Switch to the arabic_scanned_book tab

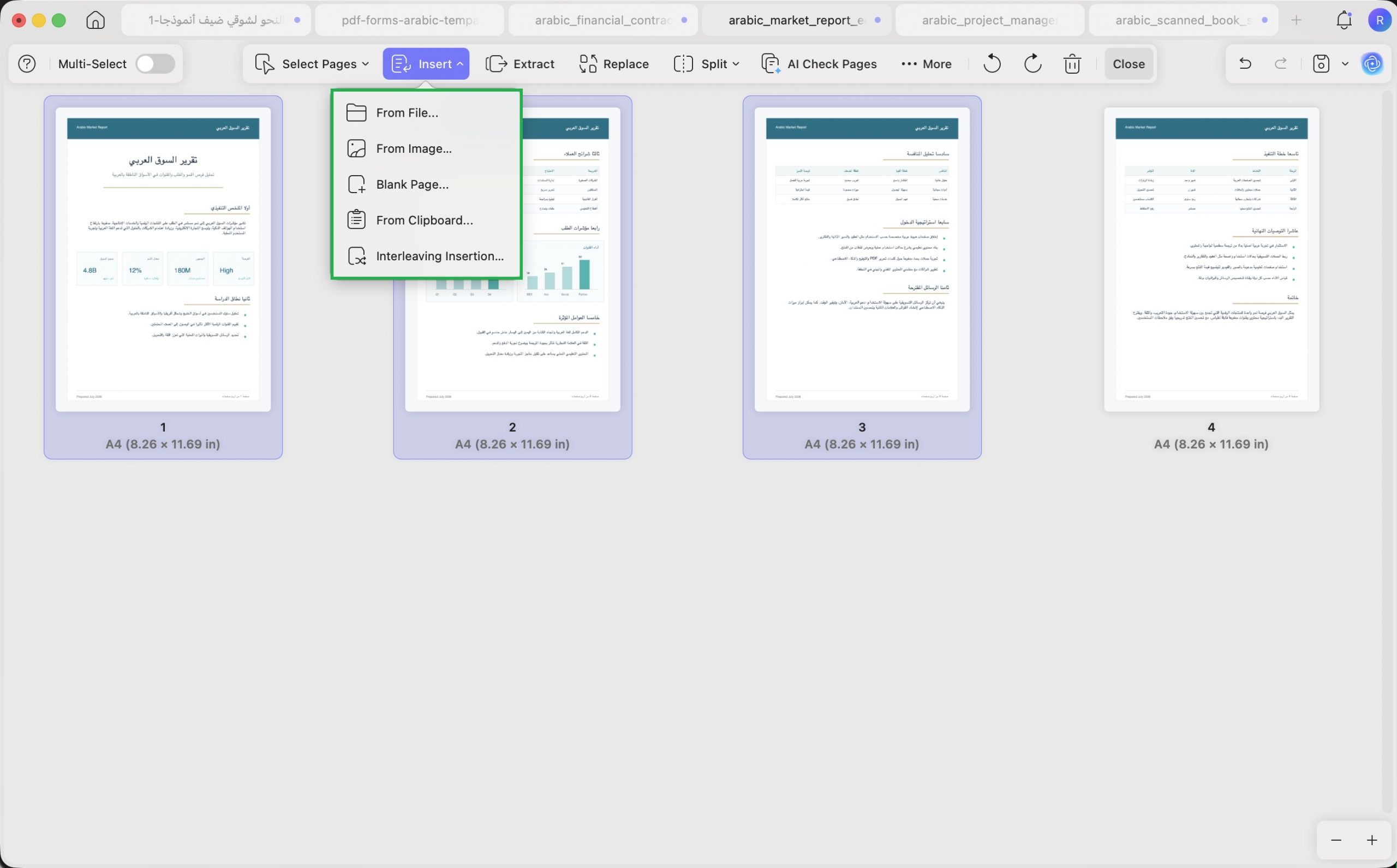[x=1184, y=20]
